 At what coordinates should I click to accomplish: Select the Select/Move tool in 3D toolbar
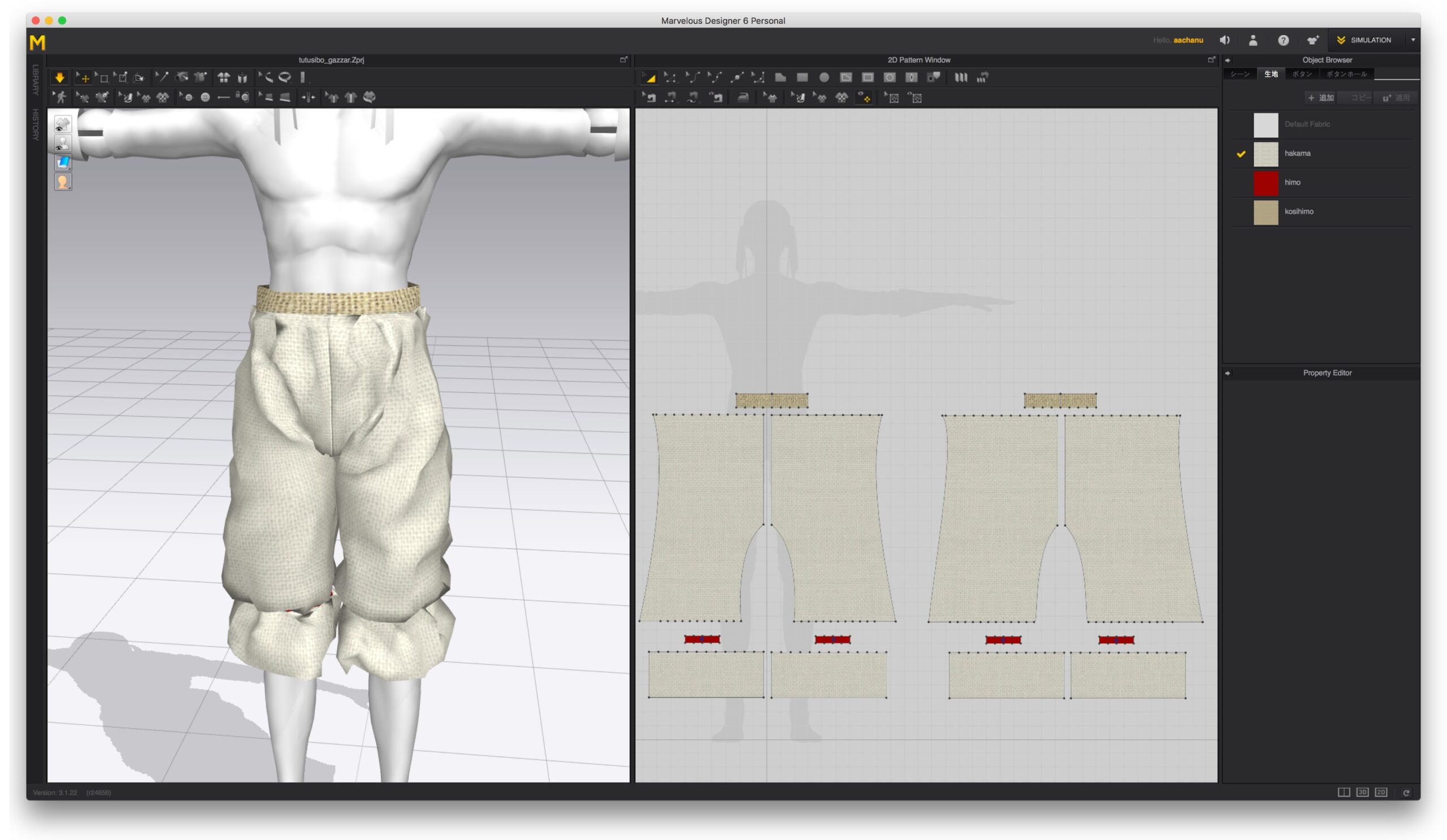pyautogui.click(x=83, y=77)
